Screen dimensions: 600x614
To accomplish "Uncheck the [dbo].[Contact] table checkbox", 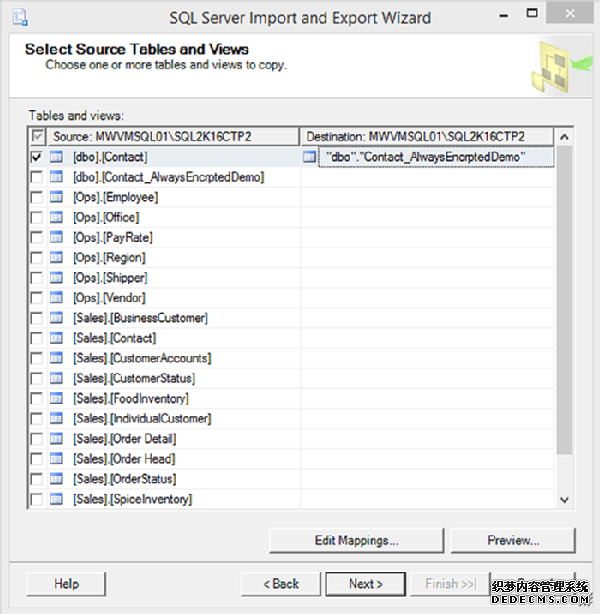I will click(36, 157).
